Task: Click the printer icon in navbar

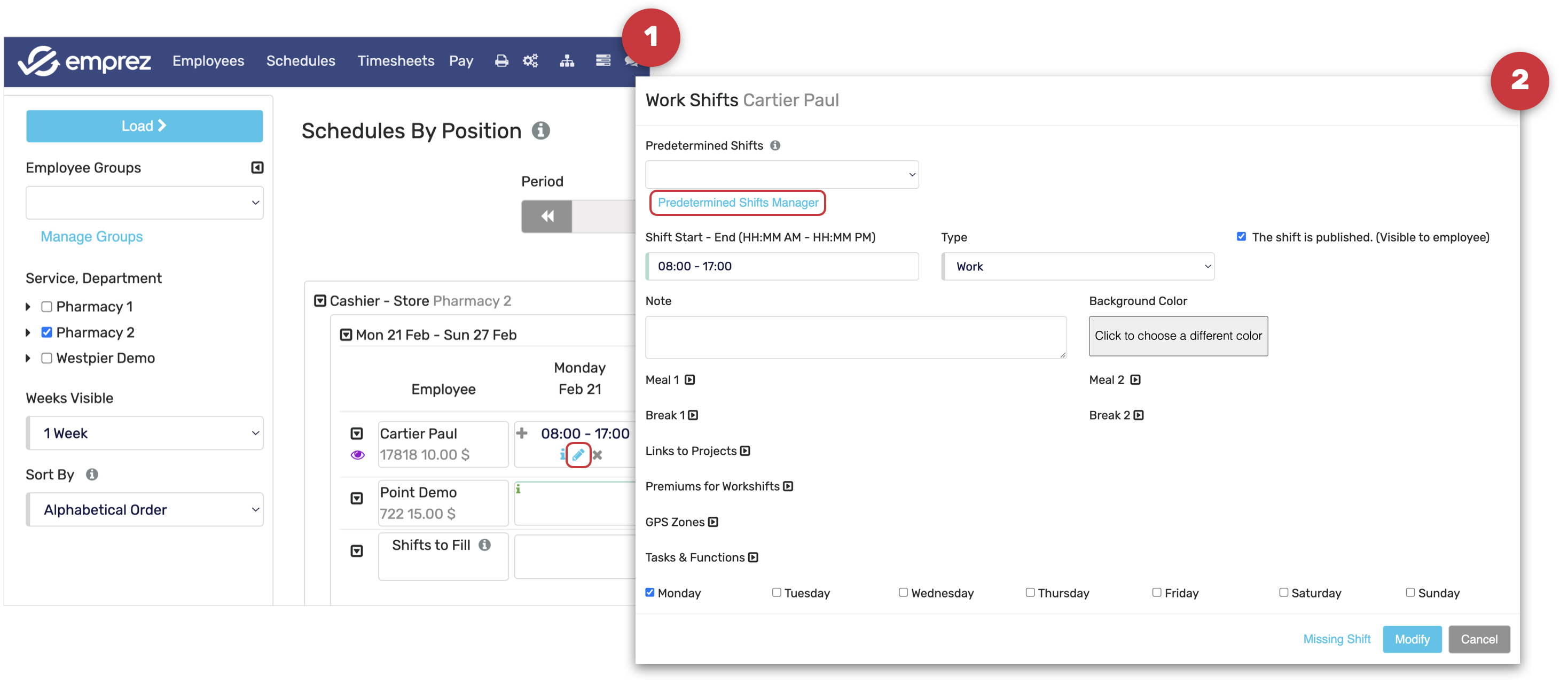Action: 501,61
